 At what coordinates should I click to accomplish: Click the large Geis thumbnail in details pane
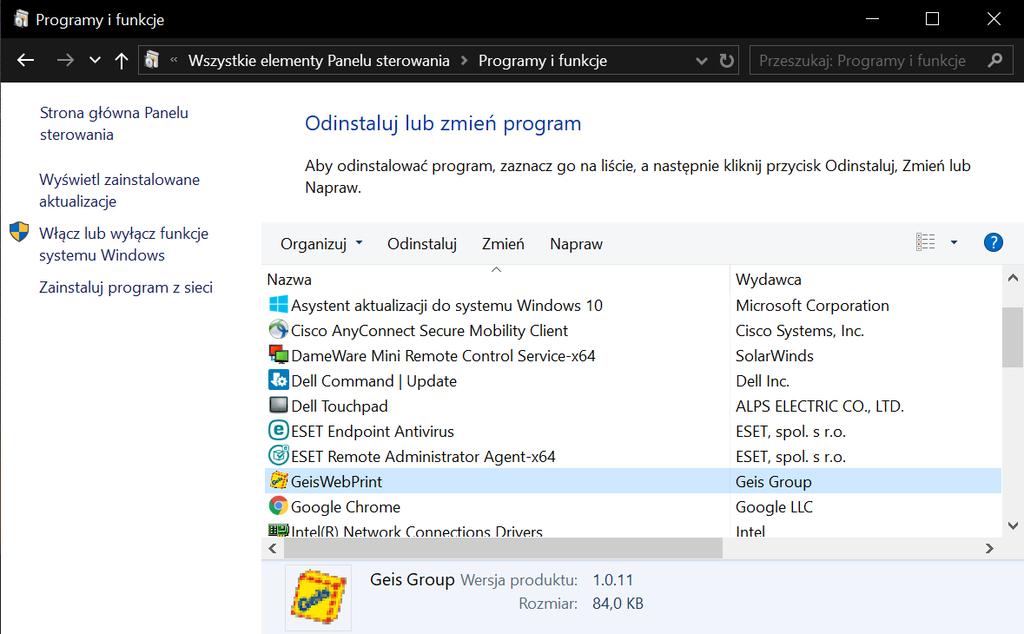click(x=318, y=598)
